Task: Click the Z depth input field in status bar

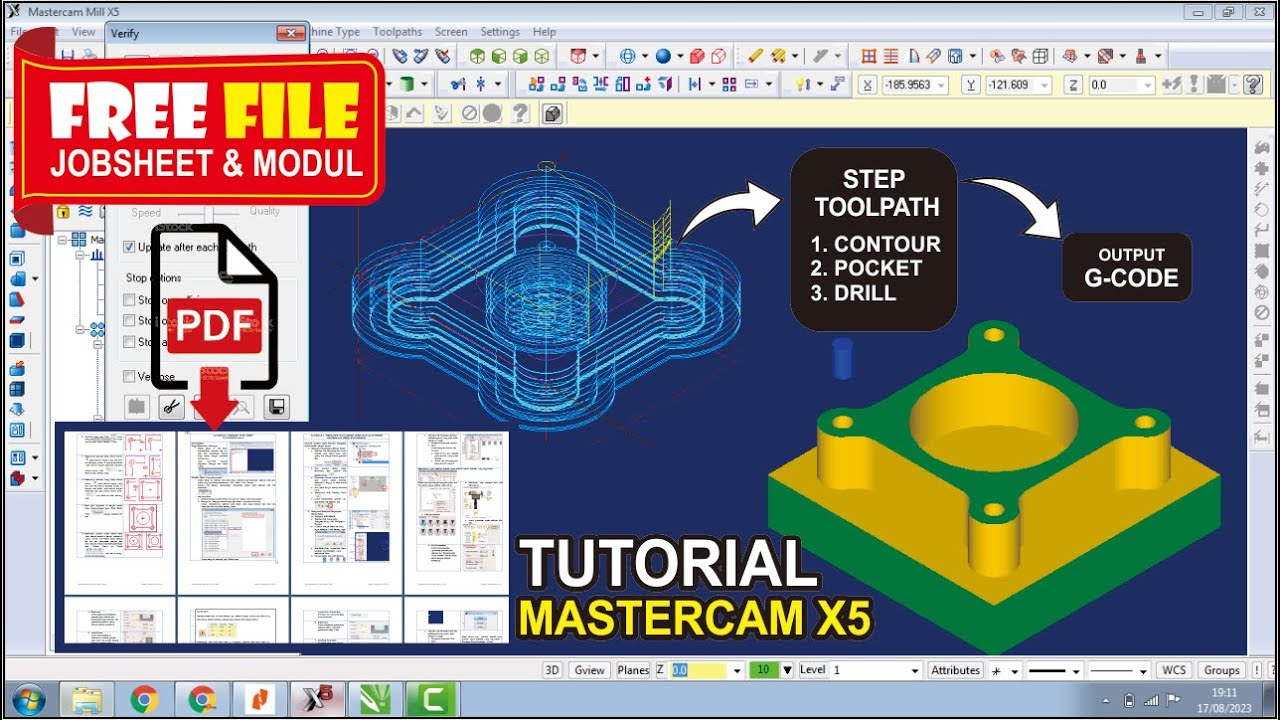Action: click(x=700, y=670)
